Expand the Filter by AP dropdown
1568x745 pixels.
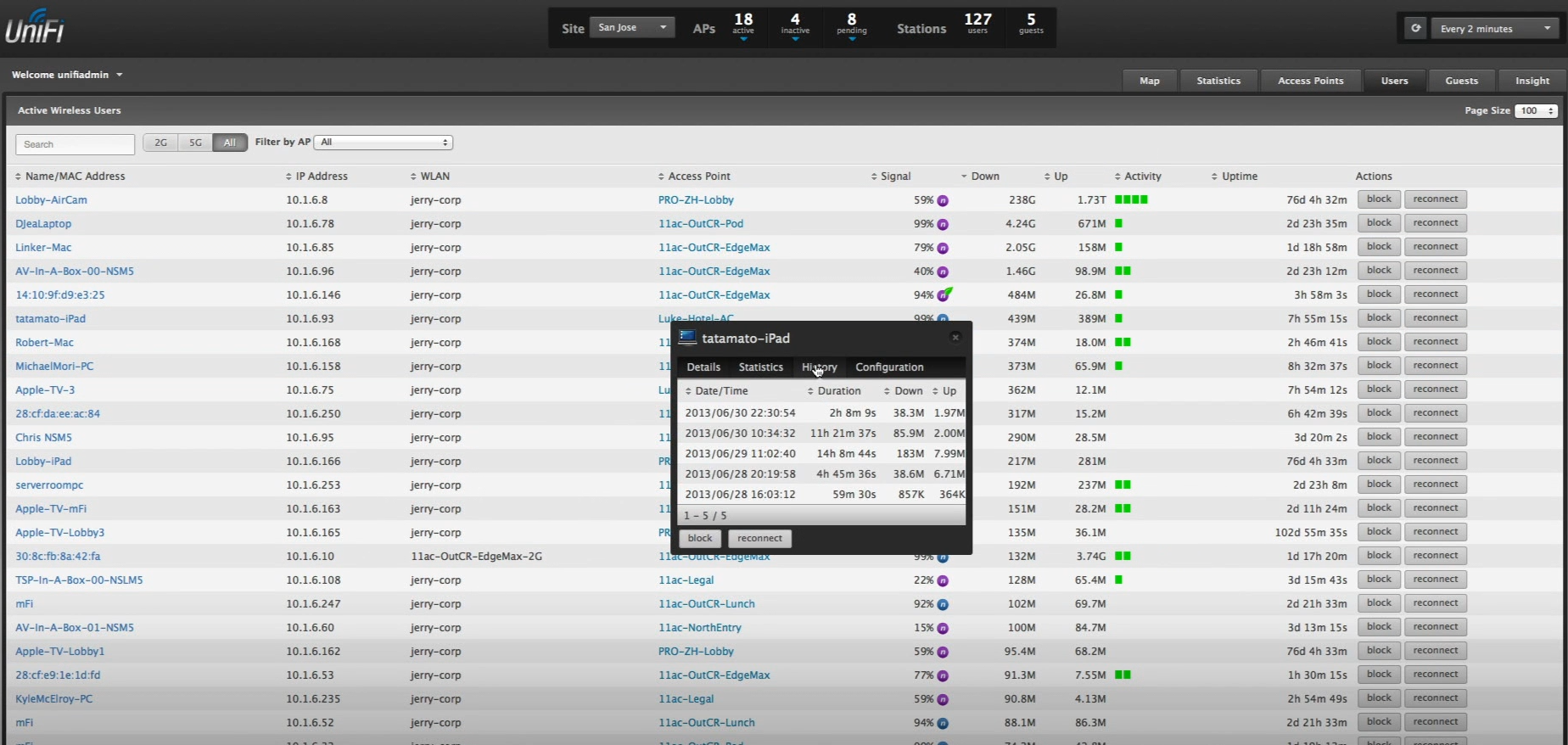(384, 143)
